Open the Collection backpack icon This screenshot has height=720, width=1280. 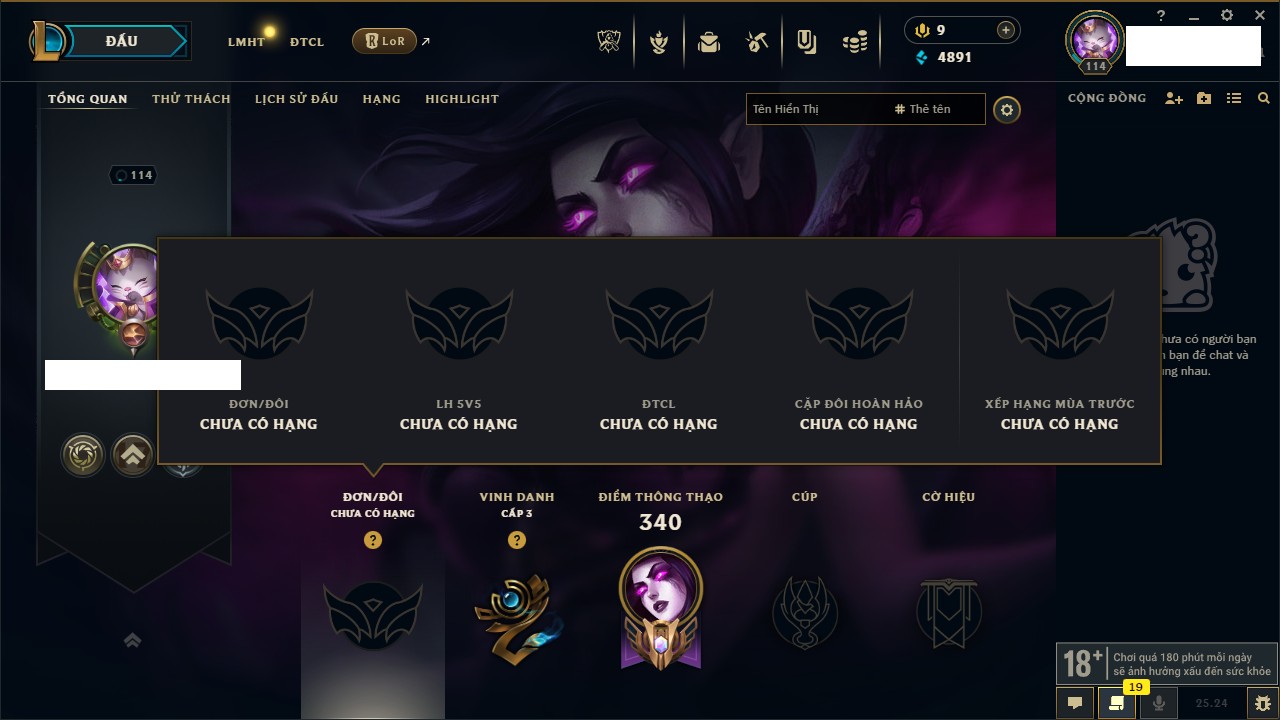(709, 42)
